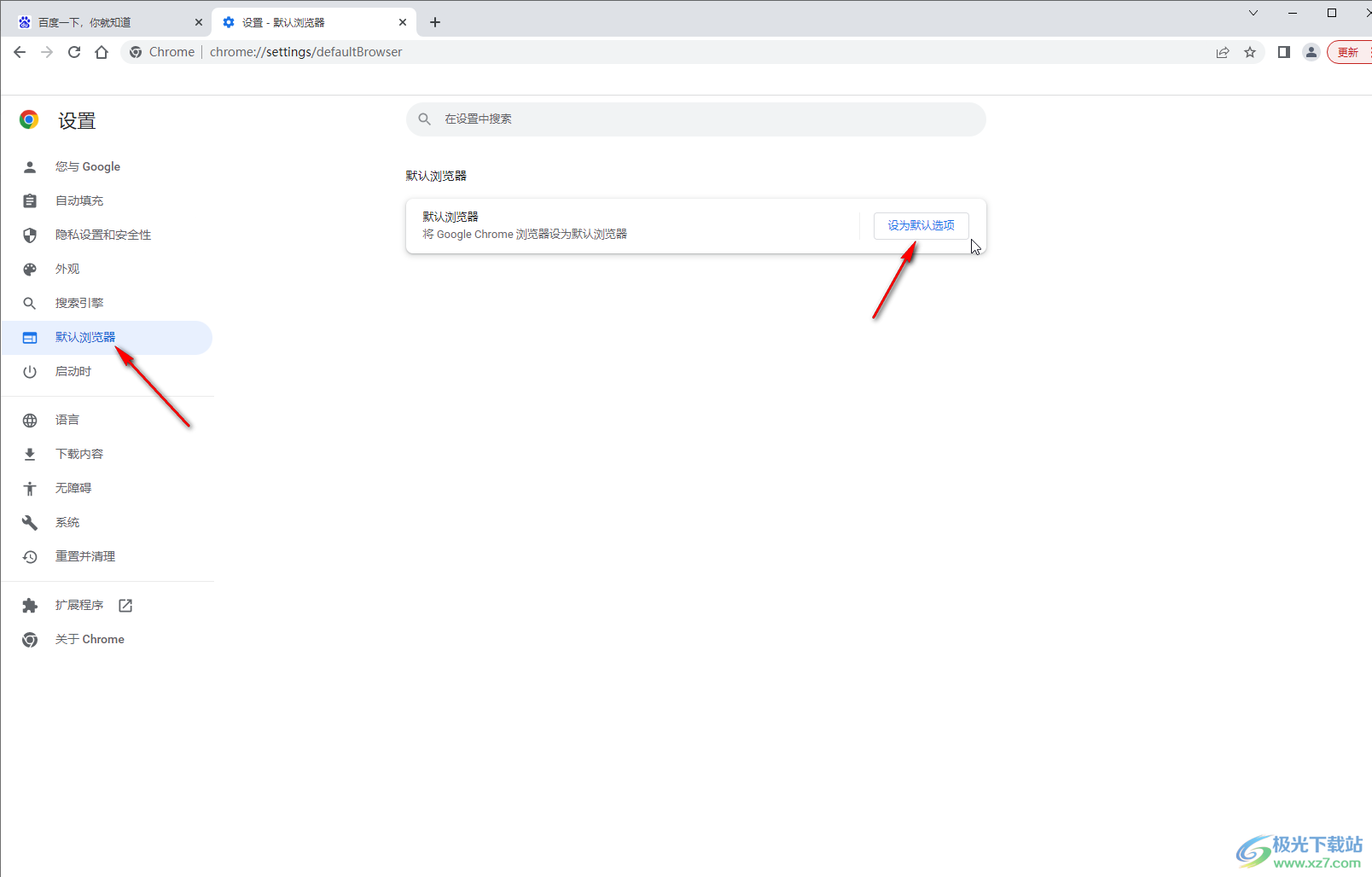This screenshot has height=877, width=1372.
Task: Click the browser back arrow
Action: point(20,52)
